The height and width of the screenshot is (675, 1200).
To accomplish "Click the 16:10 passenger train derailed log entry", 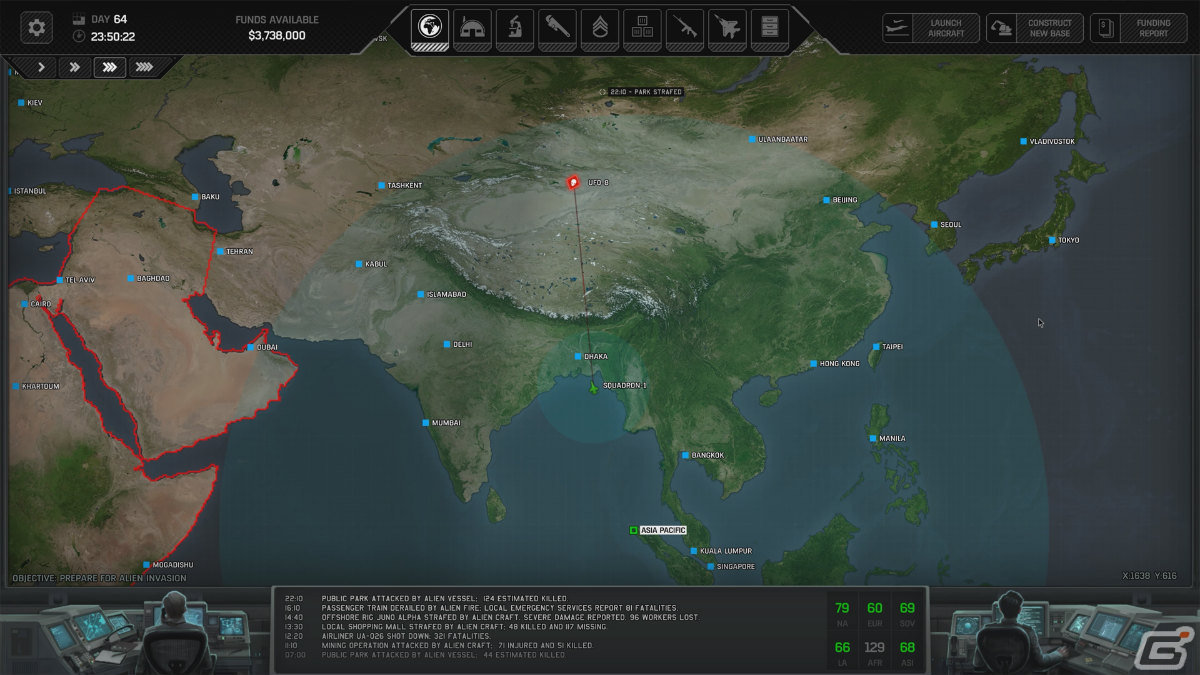I will [482, 608].
